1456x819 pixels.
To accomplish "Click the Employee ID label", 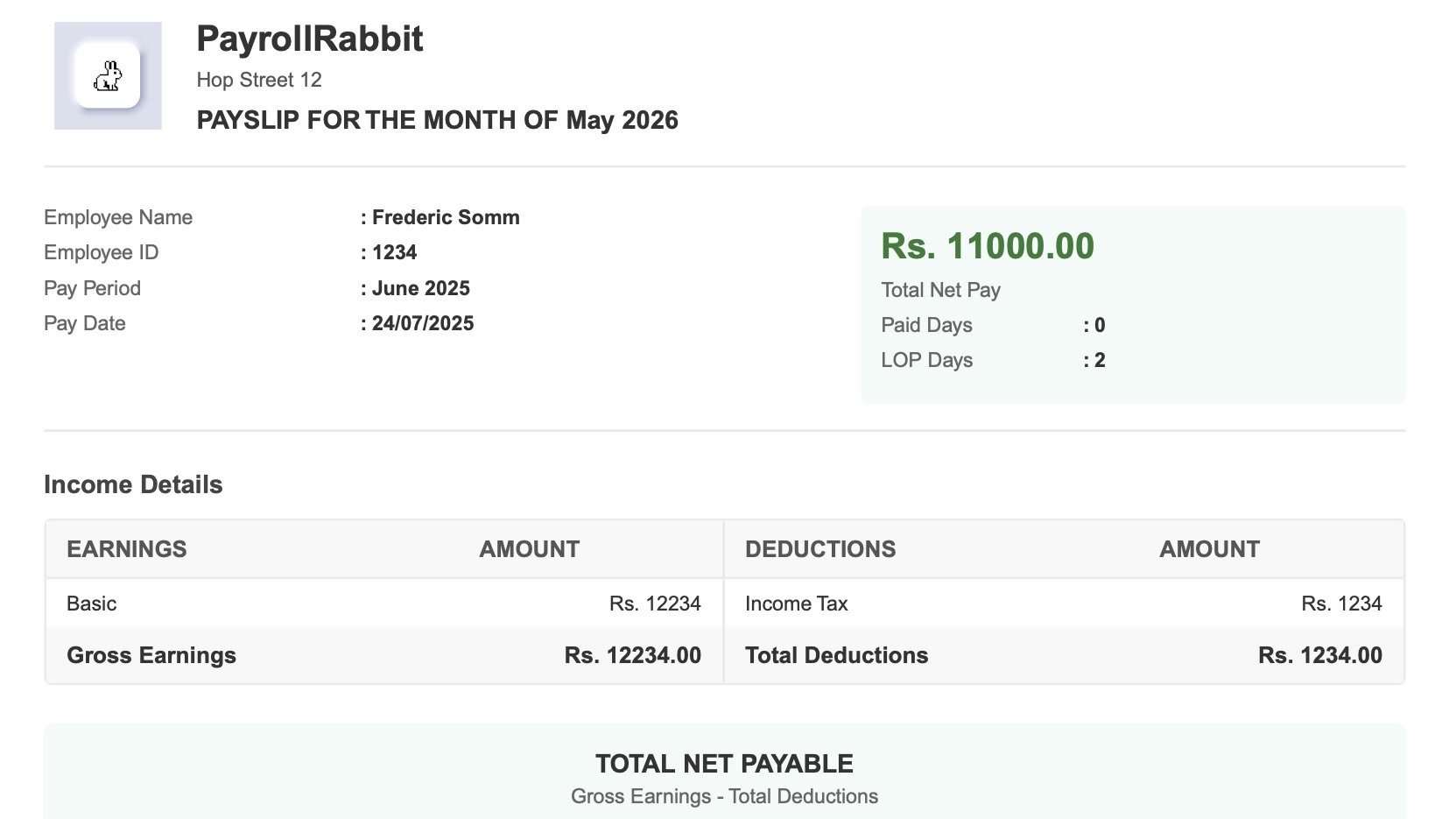I will click(x=101, y=252).
